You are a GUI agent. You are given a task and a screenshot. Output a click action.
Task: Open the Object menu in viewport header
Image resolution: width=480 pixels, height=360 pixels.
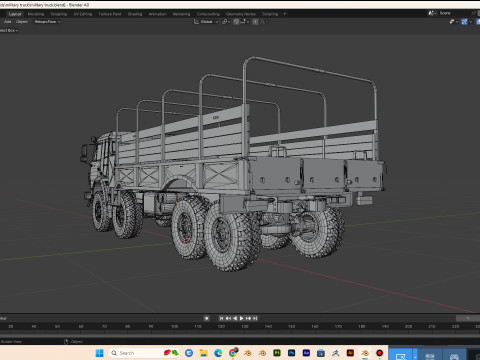22,22
